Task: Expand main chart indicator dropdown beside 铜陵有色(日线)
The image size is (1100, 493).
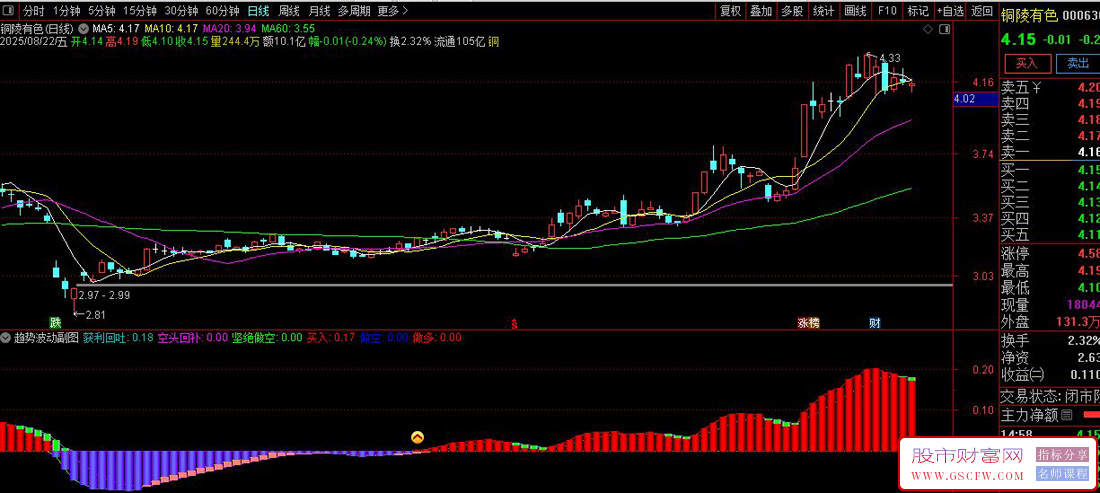Action: (84, 29)
